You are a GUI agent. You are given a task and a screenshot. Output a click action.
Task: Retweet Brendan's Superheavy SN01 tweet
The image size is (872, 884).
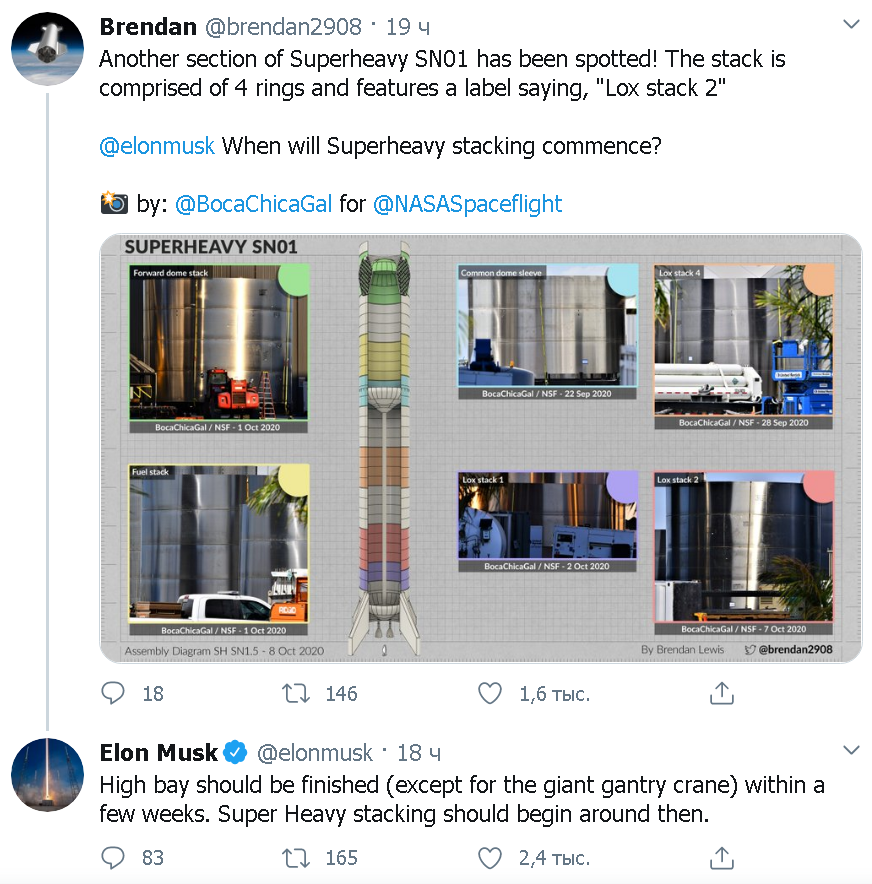[297, 693]
